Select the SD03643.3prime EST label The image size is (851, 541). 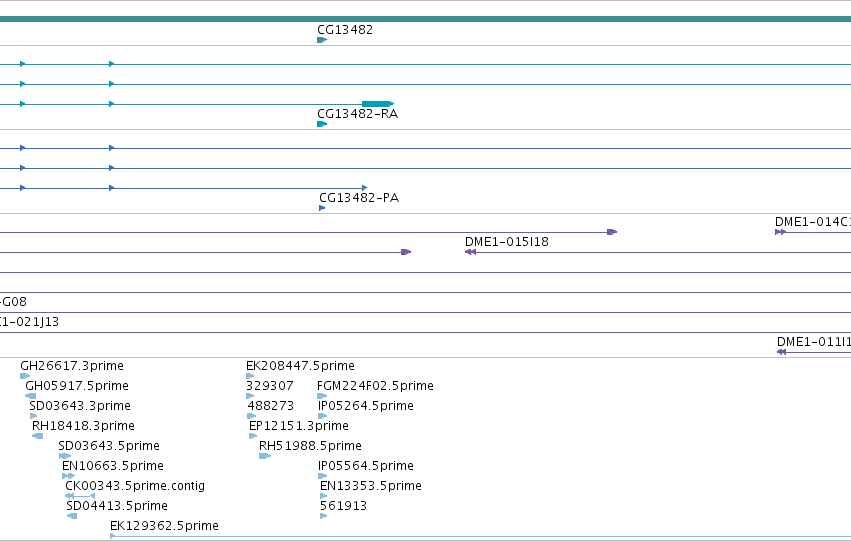click(80, 406)
